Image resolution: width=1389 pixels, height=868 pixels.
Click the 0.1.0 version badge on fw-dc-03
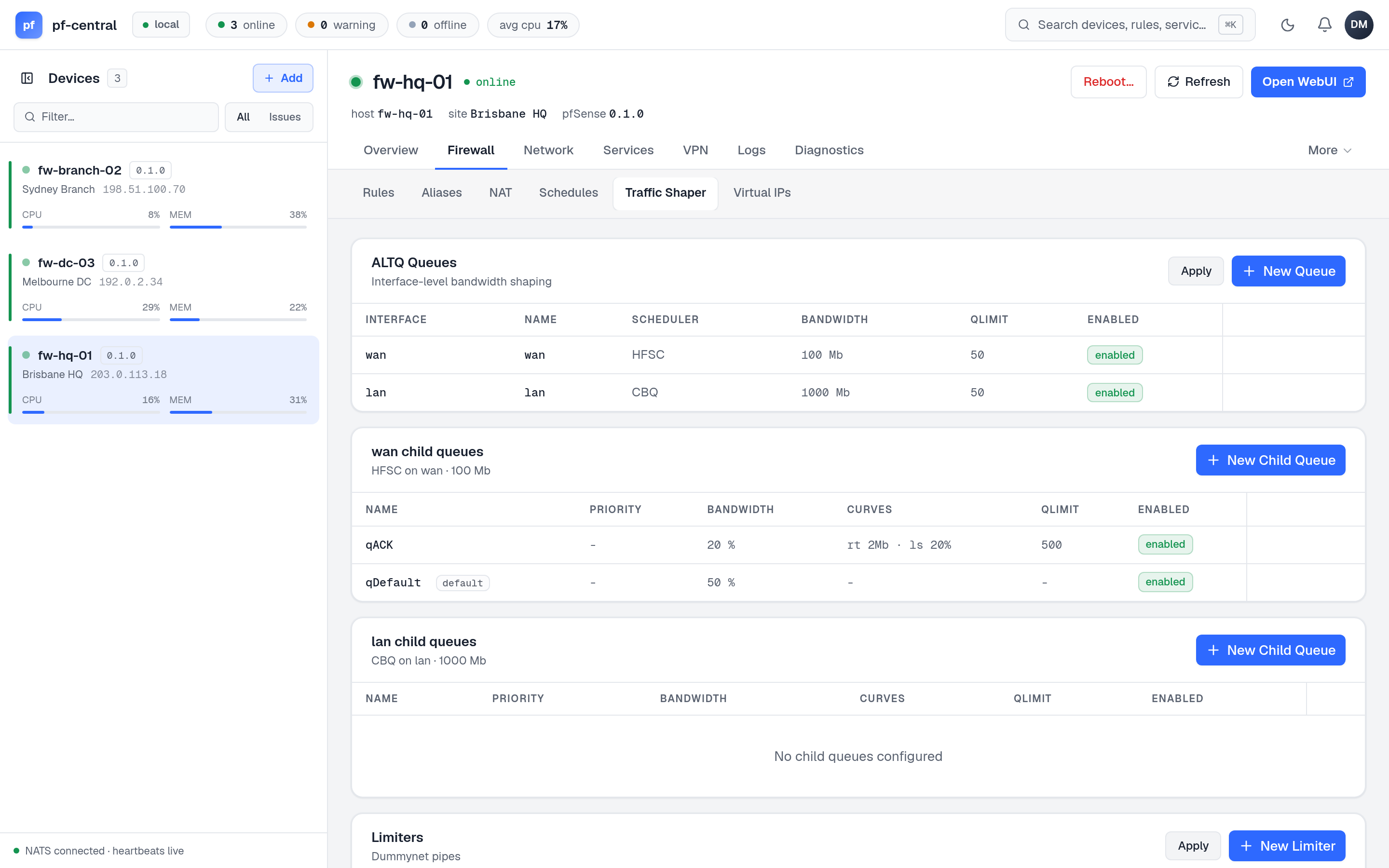click(123, 263)
